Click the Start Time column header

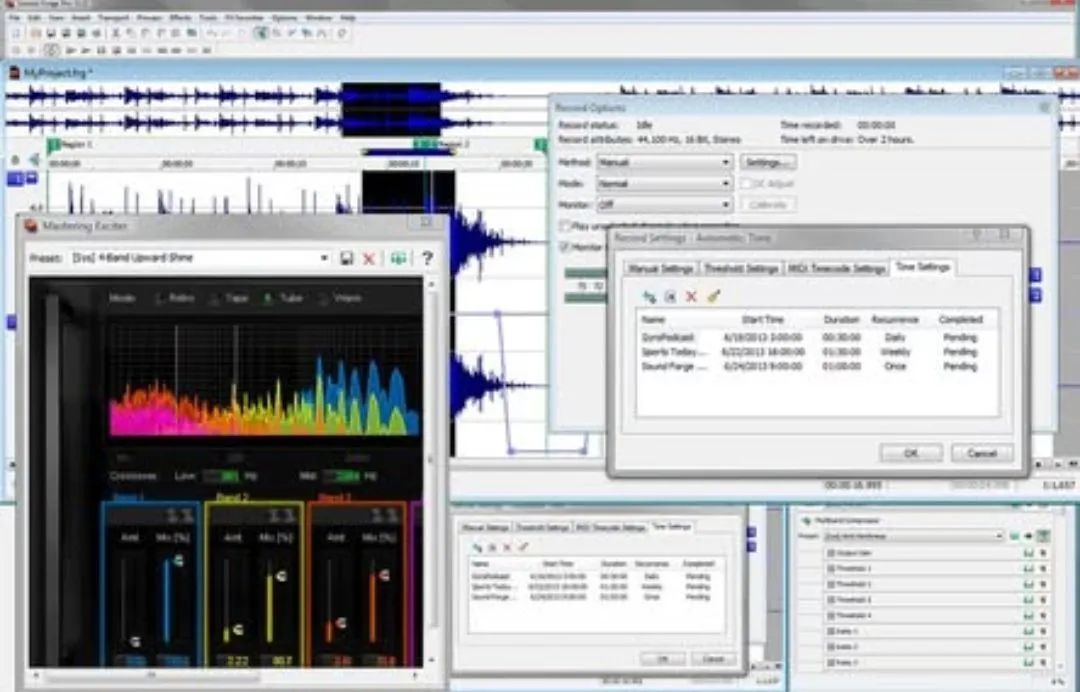pos(762,319)
